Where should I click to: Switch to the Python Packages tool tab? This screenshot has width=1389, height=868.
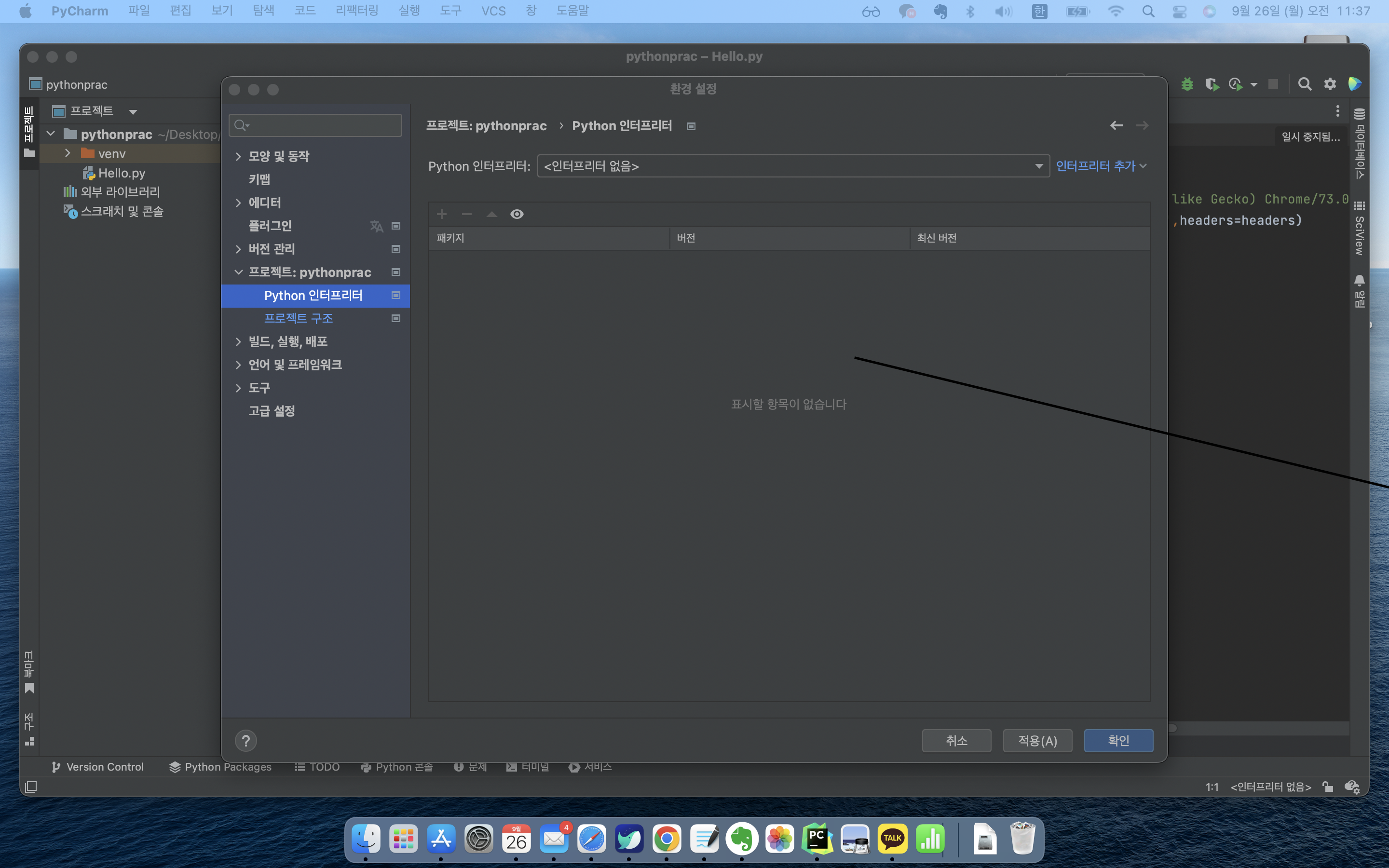pyautogui.click(x=220, y=767)
